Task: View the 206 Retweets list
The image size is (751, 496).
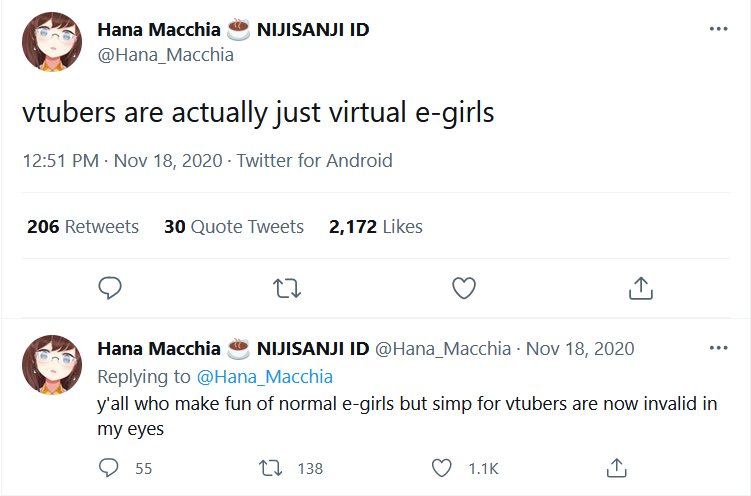Action: pyautogui.click(x=83, y=226)
